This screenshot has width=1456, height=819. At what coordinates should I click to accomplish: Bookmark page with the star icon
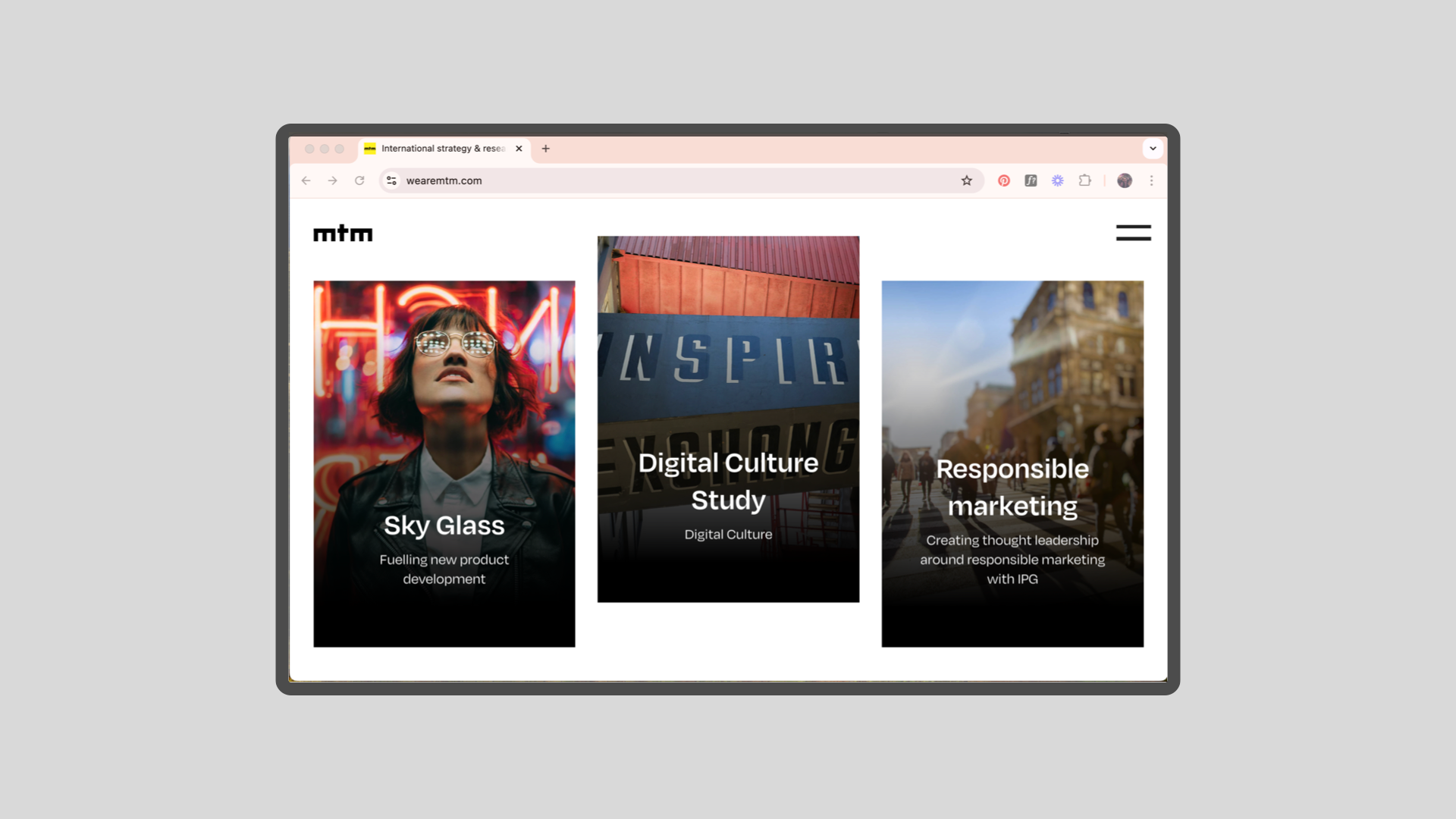tap(966, 180)
